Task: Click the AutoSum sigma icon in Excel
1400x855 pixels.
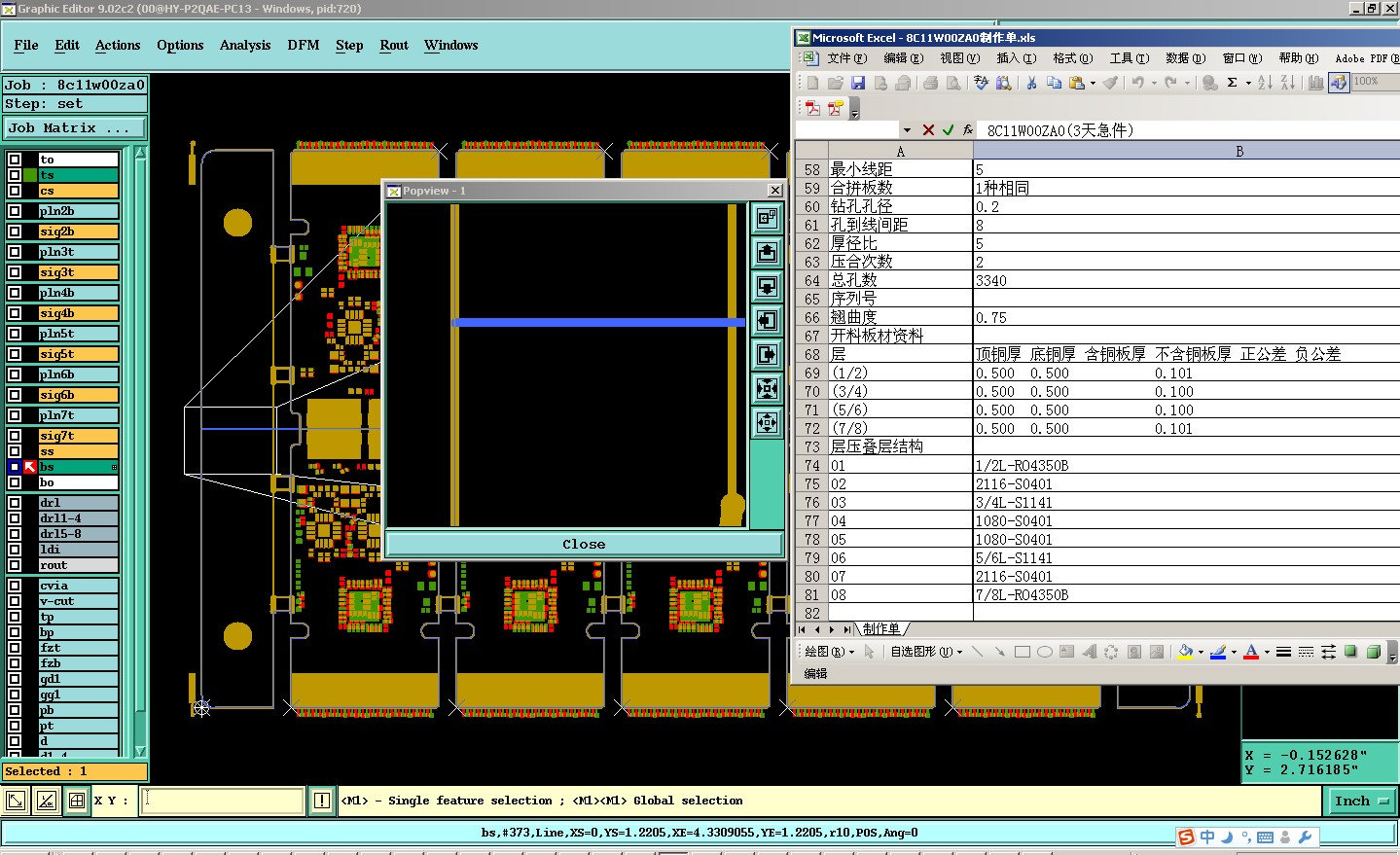Action: point(1232,83)
